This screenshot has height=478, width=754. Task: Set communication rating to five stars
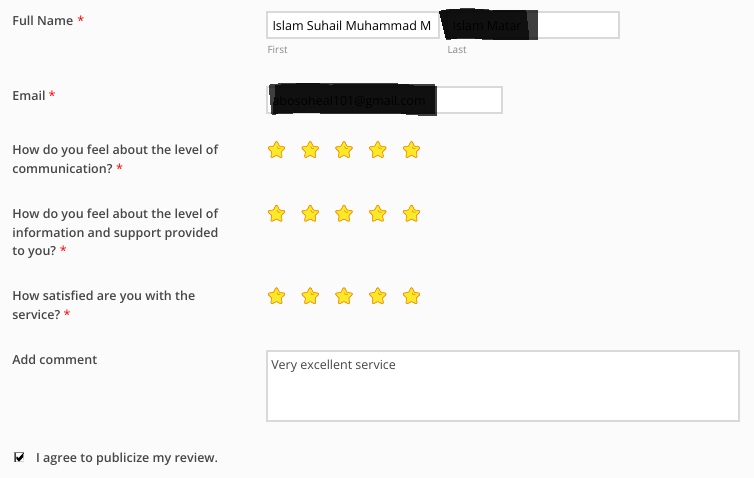tap(411, 150)
